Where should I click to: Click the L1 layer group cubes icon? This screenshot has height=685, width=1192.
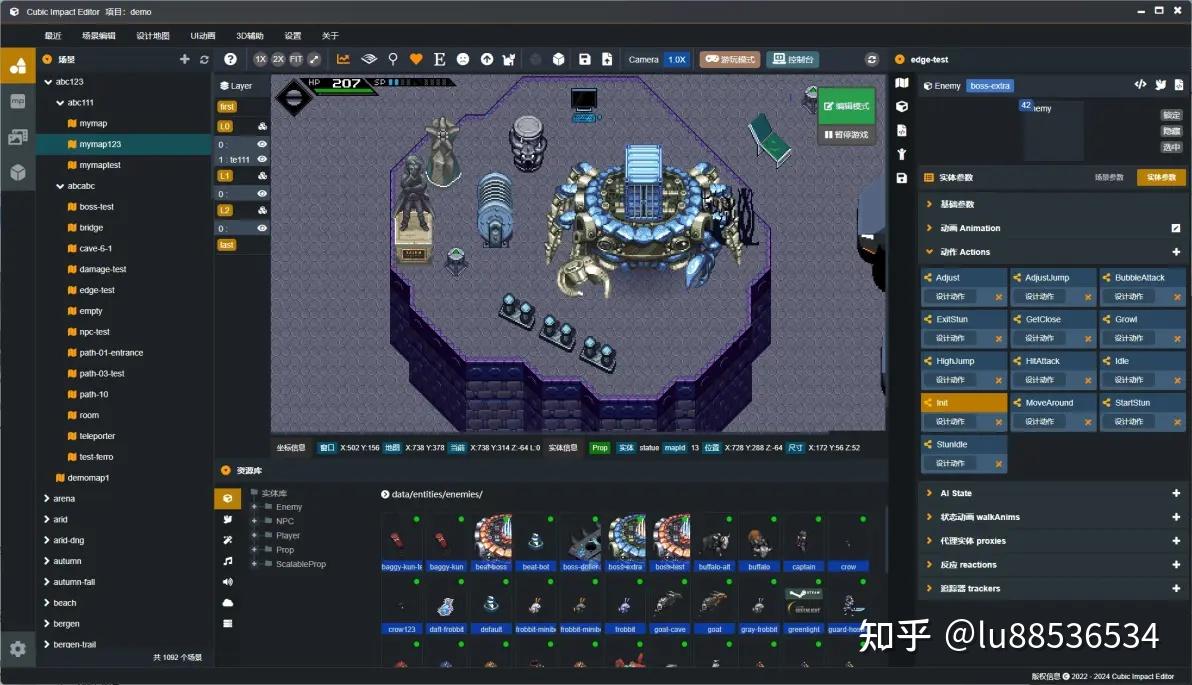pos(262,176)
